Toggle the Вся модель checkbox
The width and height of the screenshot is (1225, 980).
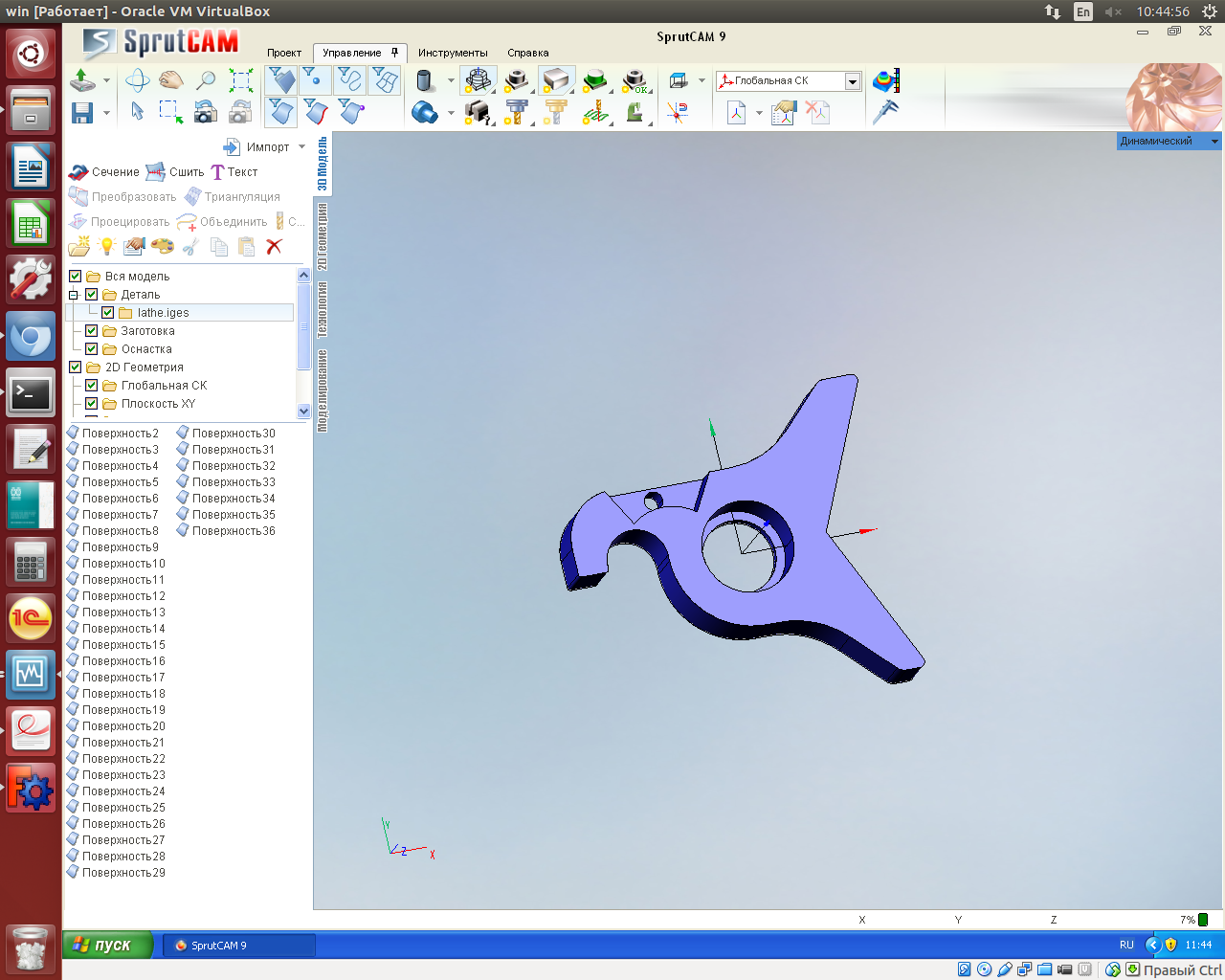tap(76, 277)
